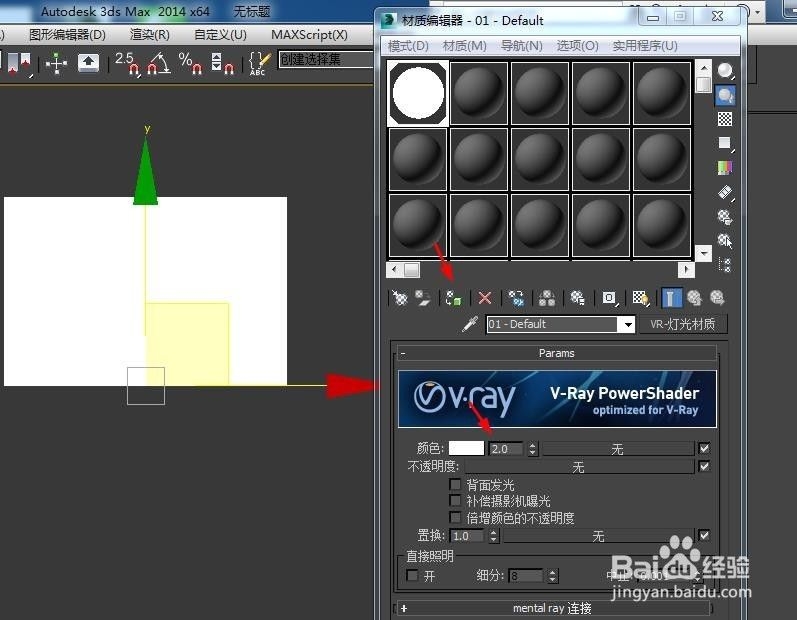The height and width of the screenshot is (620, 797).
Task: Open 选项(O) menu
Action: tap(577, 46)
